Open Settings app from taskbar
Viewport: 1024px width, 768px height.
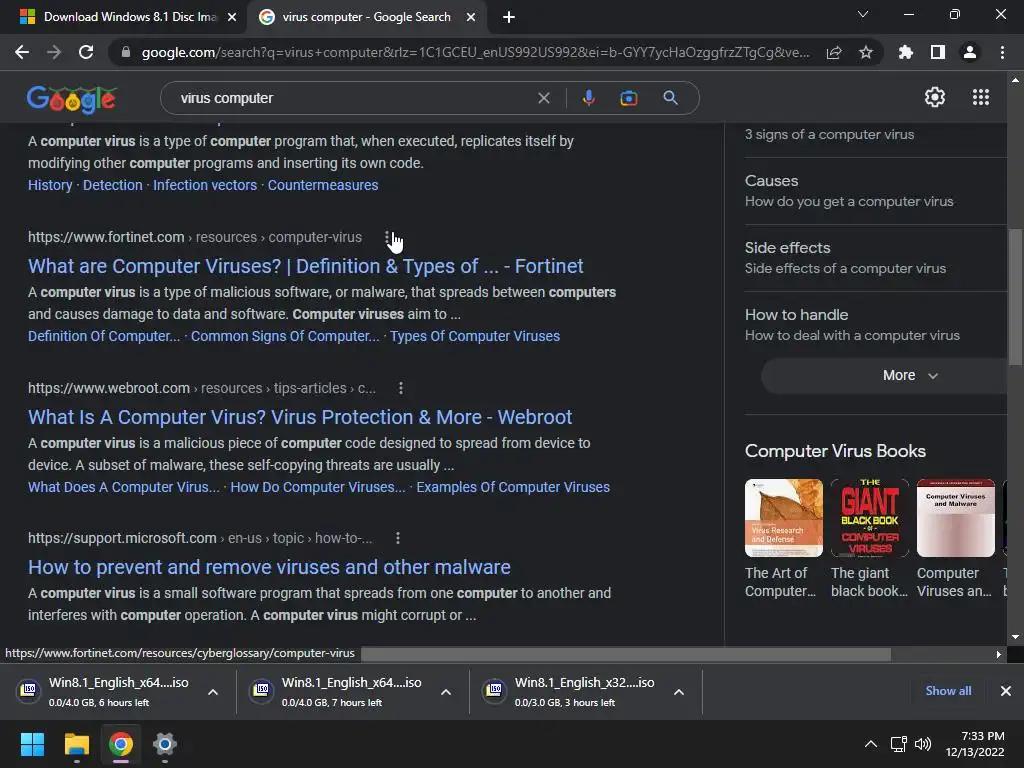coord(165,744)
